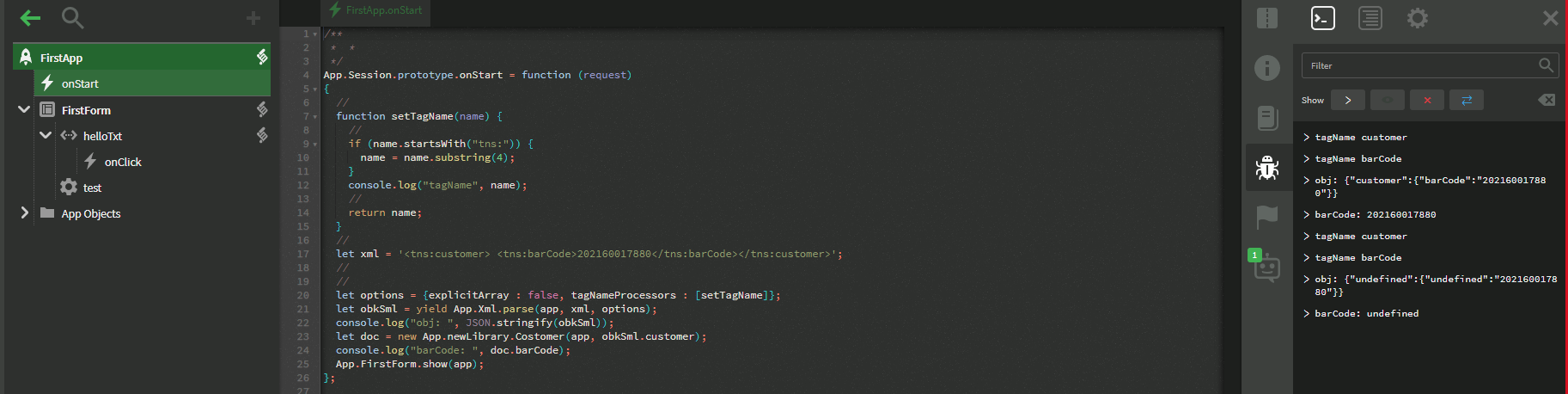Fold the function body at line 5

pos(315,89)
